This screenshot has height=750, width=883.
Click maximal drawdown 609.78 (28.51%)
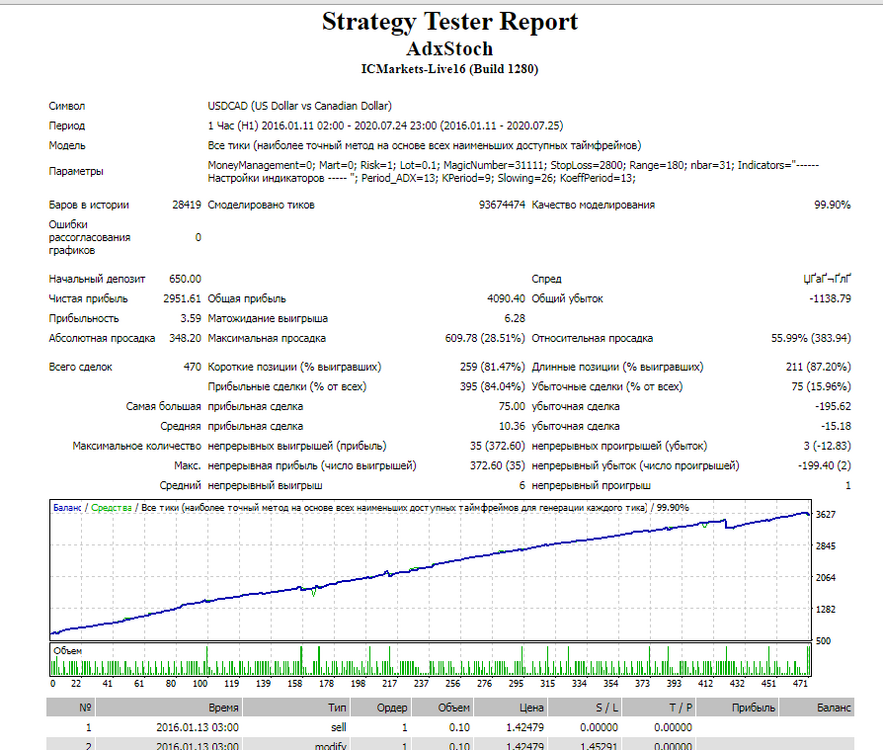click(x=485, y=338)
